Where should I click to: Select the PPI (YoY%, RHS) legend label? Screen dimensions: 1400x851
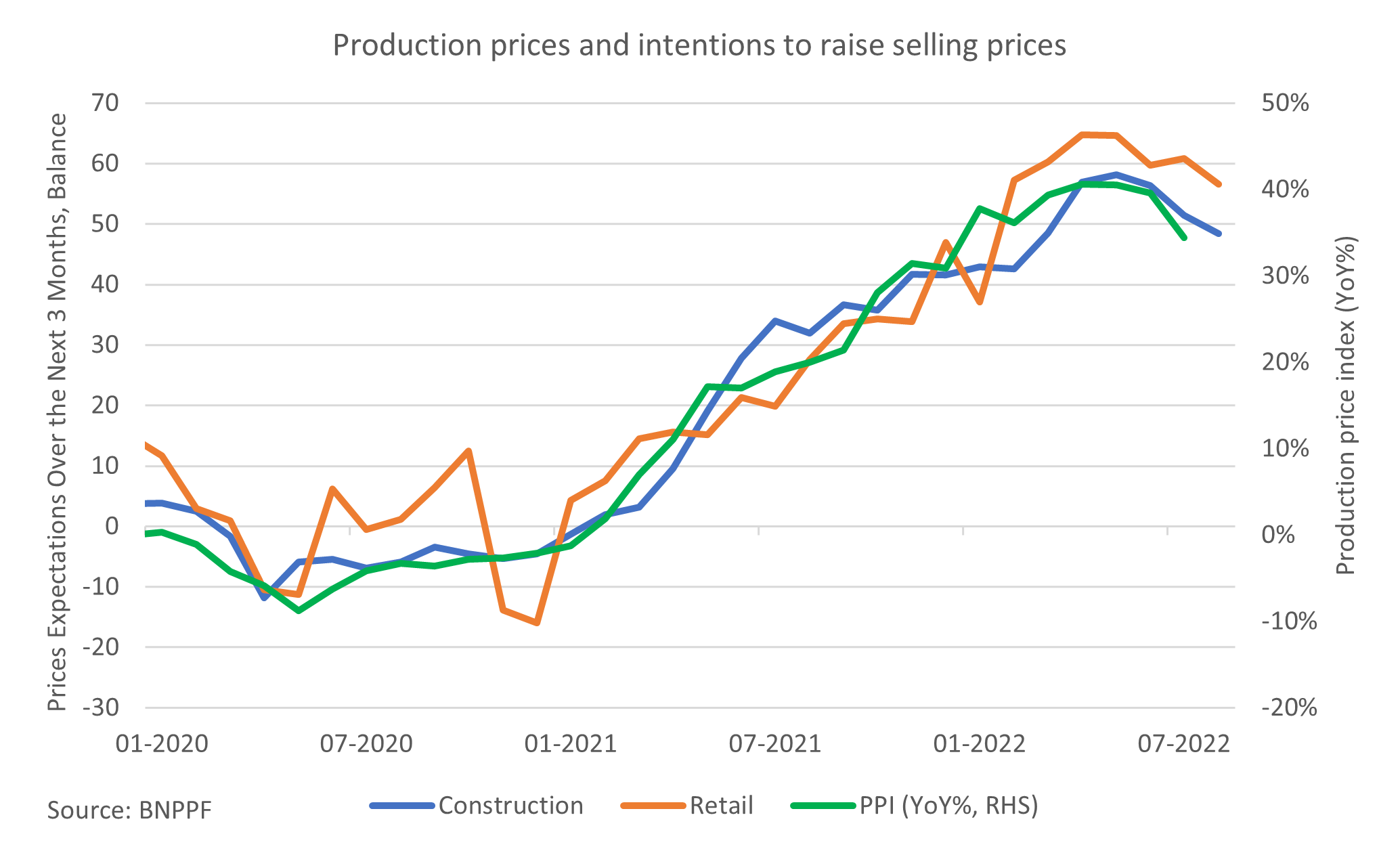[x=949, y=806]
